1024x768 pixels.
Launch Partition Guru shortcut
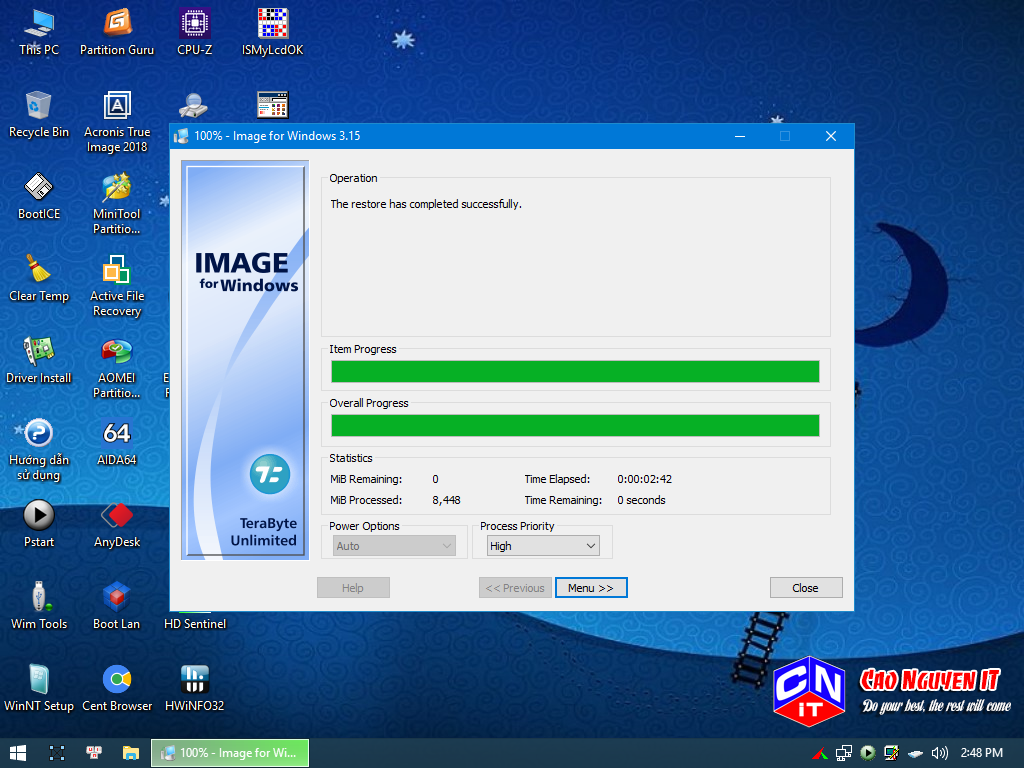pos(117,33)
